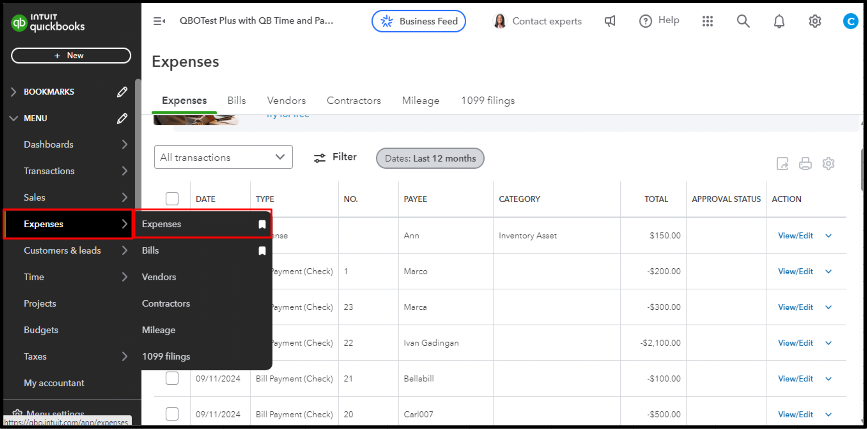Viewport: 867px width, 429px height.
Task: Click the export icon above table
Action: tap(782, 164)
